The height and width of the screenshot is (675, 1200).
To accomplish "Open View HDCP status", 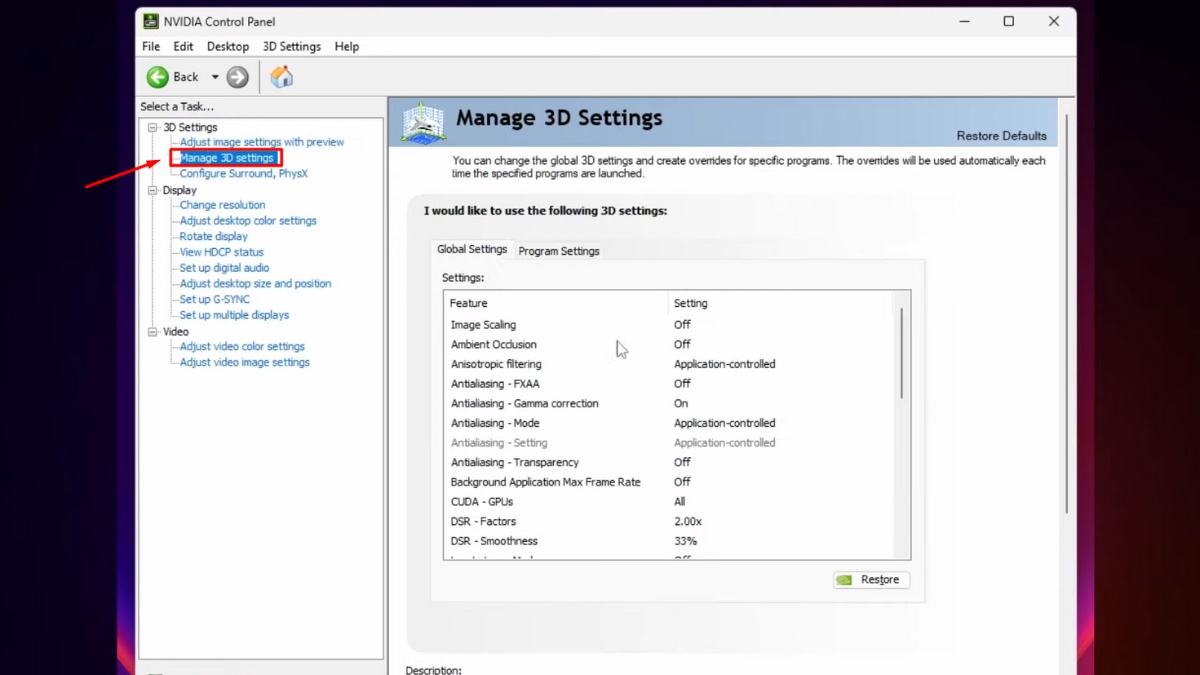I will (x=222, y=252).
